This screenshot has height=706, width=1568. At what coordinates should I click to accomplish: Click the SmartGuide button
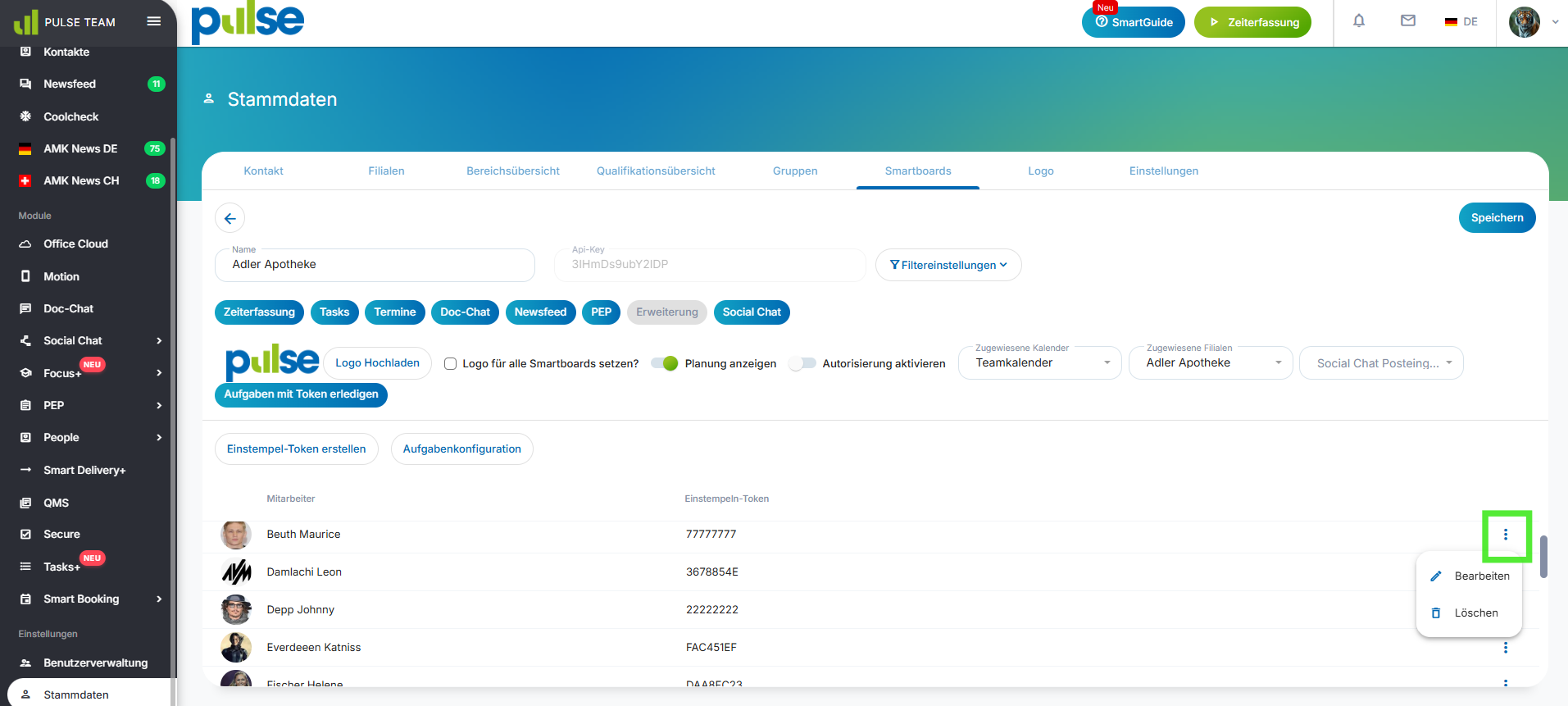(1134, 22)
